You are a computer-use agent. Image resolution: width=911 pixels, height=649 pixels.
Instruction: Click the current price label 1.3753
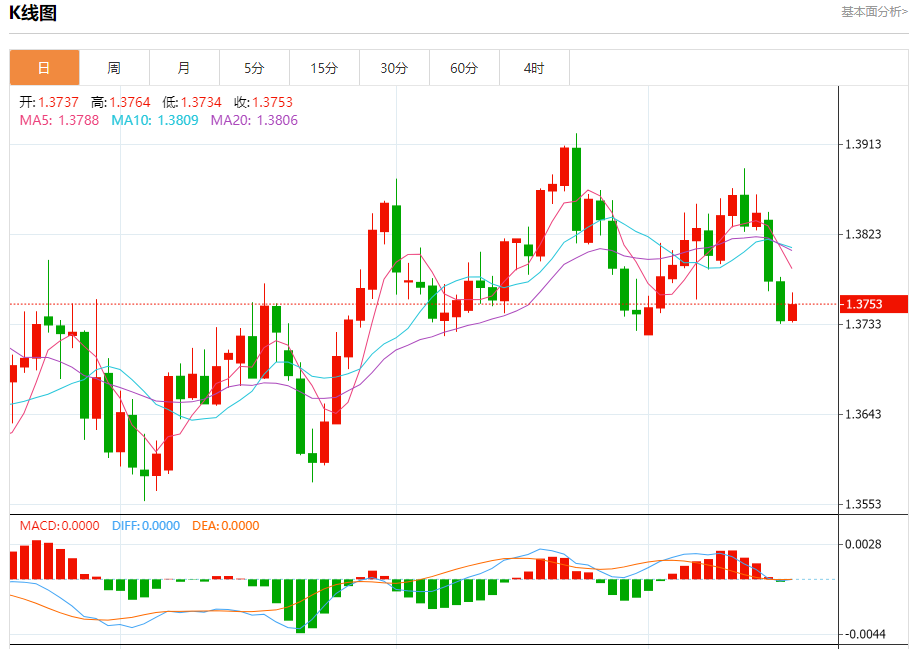pos(874,304)
